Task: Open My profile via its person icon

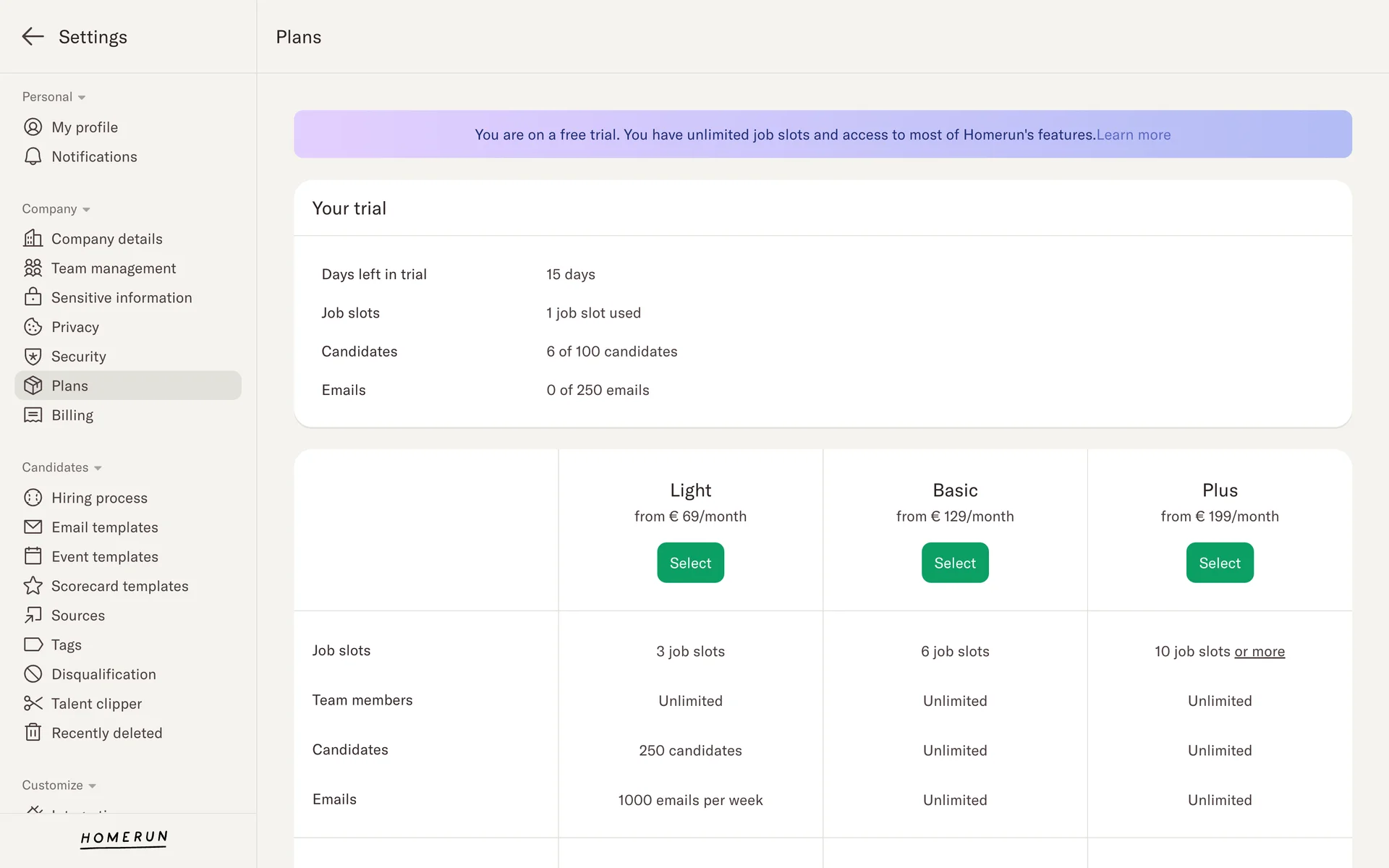Action: tap(33, 127)
